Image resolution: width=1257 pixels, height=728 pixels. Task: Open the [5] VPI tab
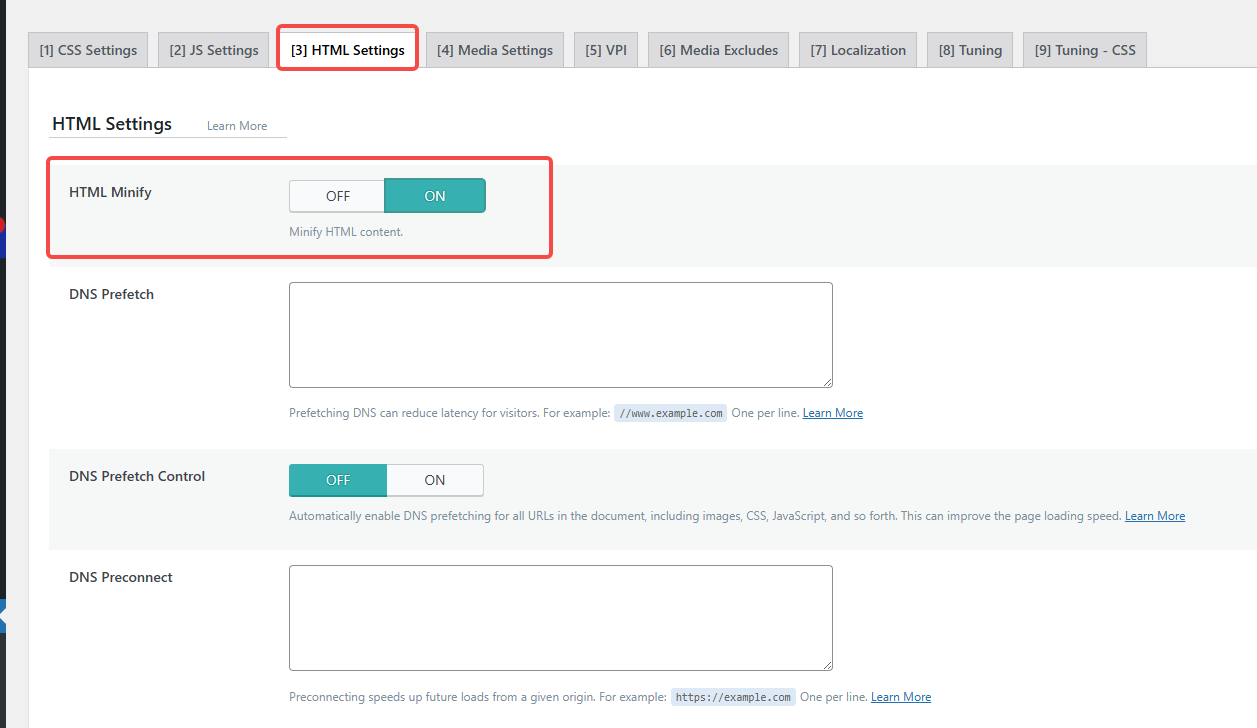pos(605,50)
